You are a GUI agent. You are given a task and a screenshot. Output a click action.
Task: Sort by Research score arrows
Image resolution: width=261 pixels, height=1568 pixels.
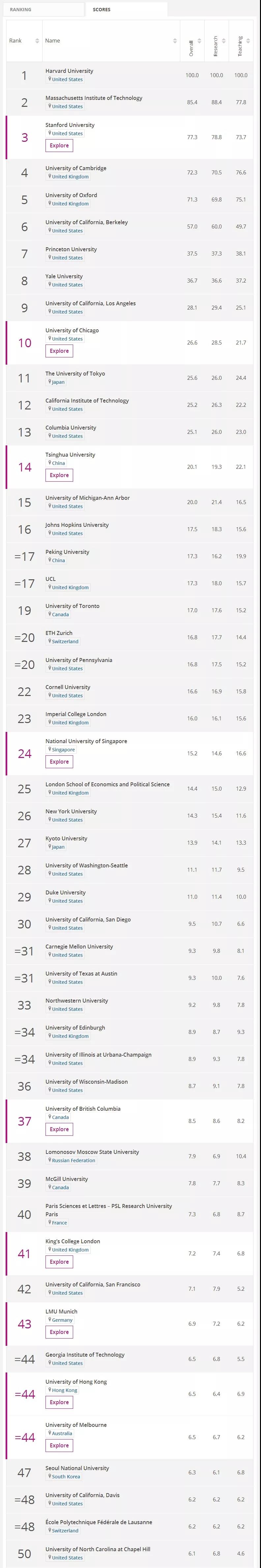click(x=224, y=41)
